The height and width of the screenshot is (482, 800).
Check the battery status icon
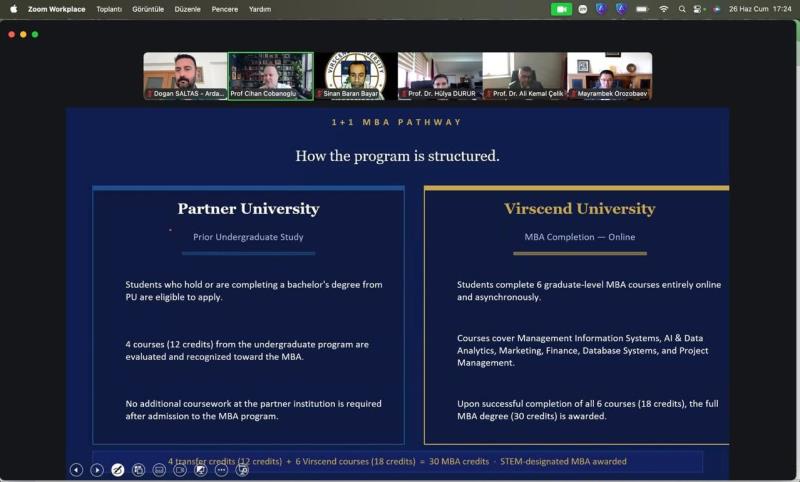[642, 9]
